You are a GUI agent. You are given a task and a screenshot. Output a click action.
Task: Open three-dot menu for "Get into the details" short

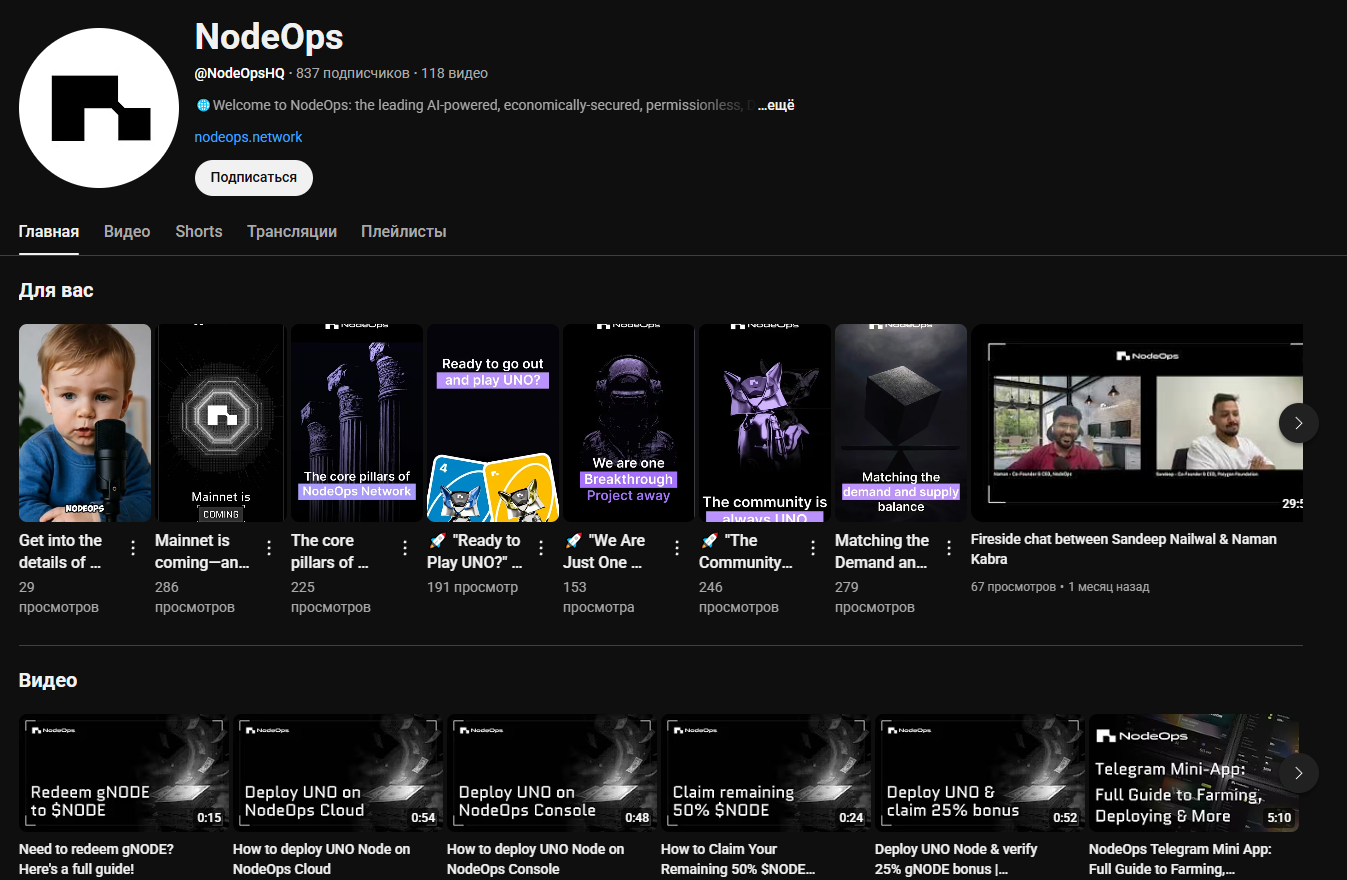point(133,548)
